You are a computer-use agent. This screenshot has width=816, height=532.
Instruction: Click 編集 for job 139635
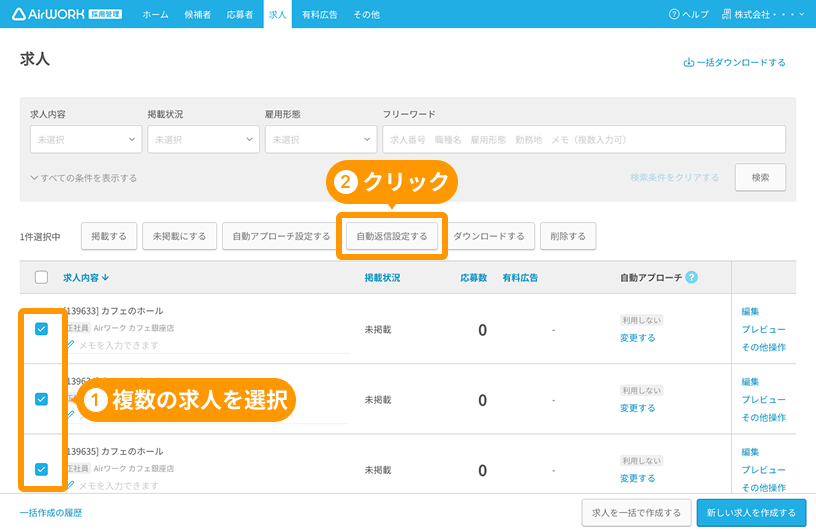(750, 452)
